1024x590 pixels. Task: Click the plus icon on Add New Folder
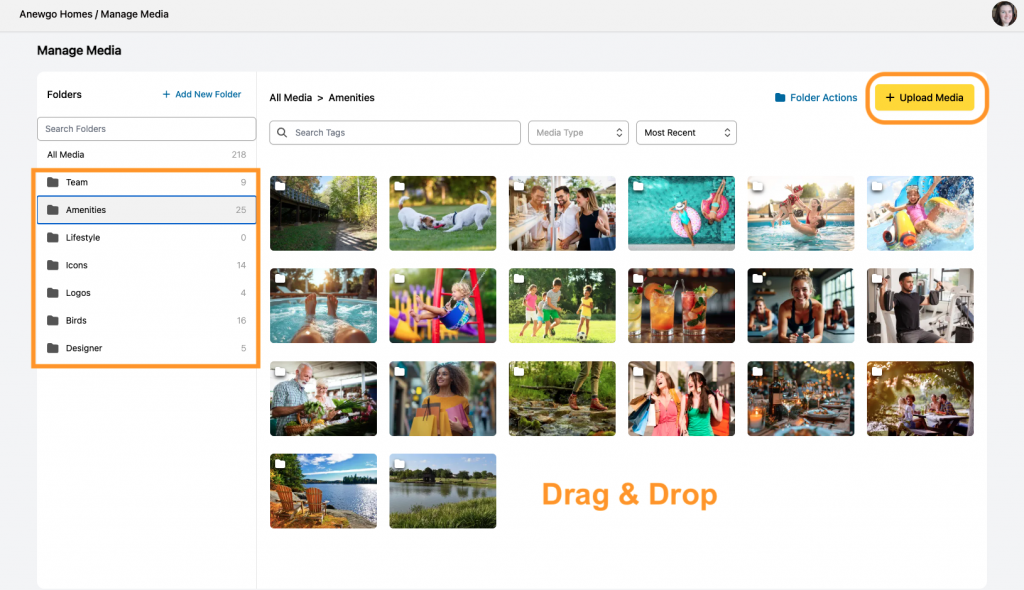[167, 95]
